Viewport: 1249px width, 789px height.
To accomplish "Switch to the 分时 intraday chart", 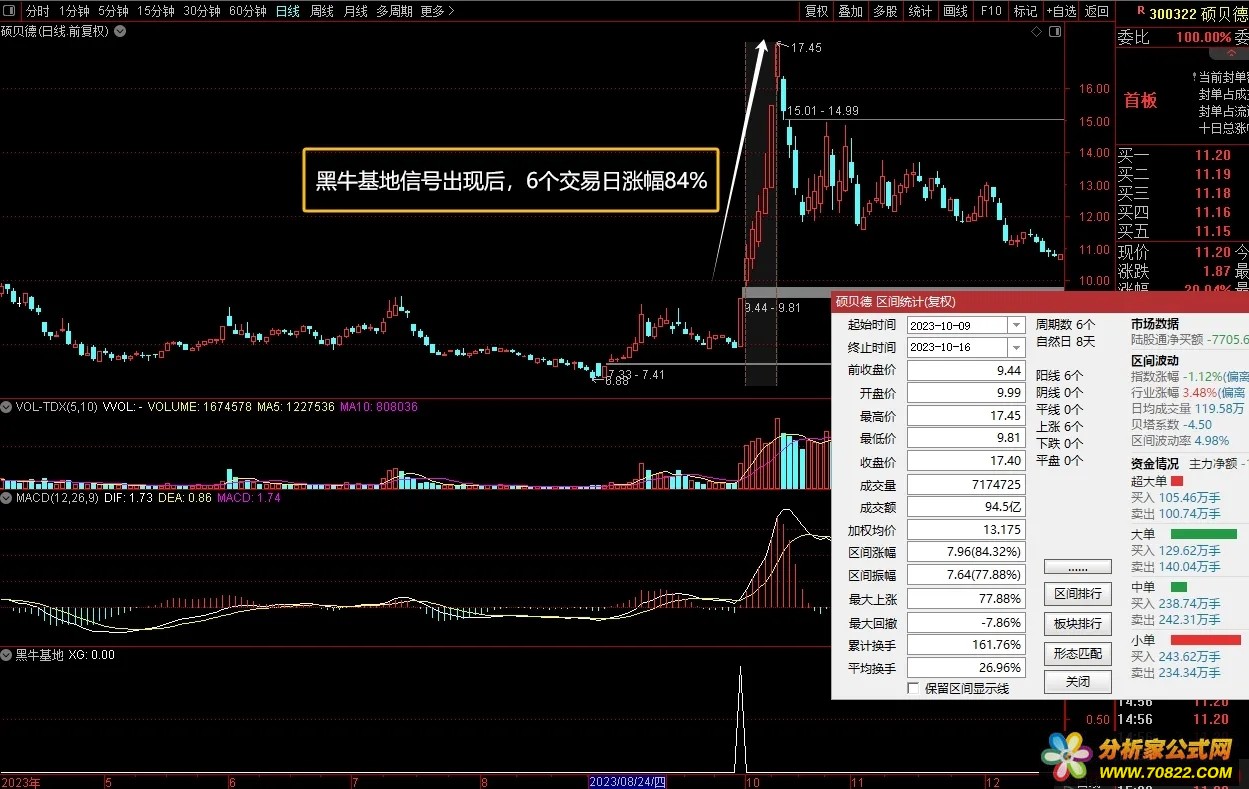I will [x=37, y=11].
